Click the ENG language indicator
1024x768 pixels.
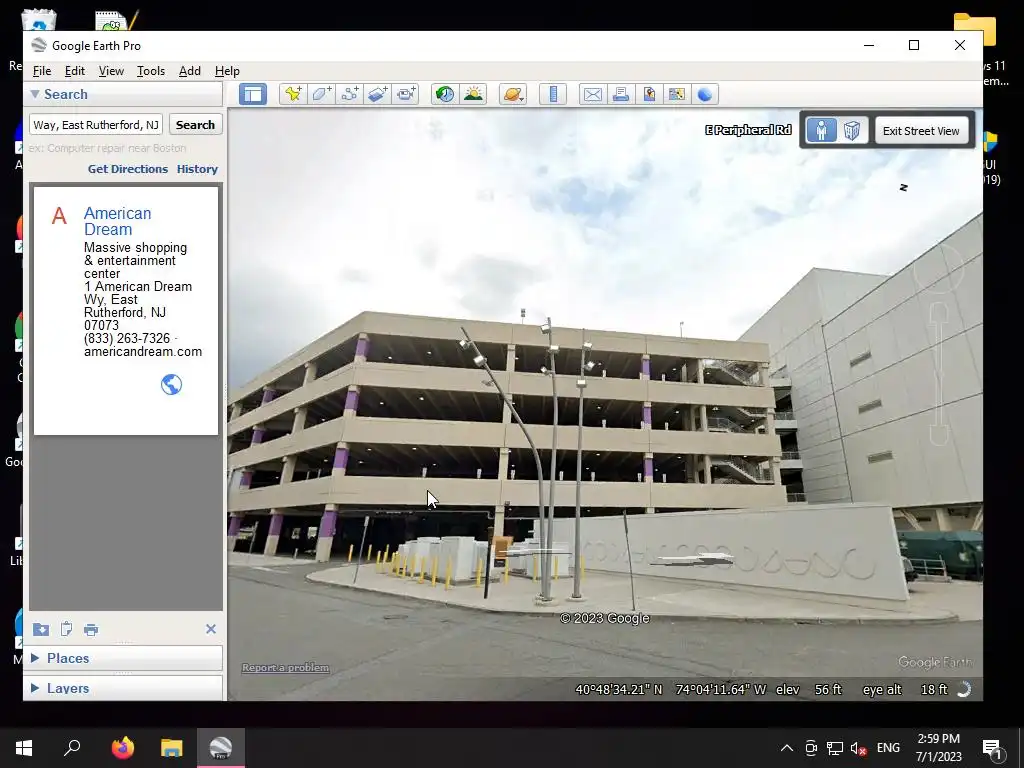coord(888,748)
